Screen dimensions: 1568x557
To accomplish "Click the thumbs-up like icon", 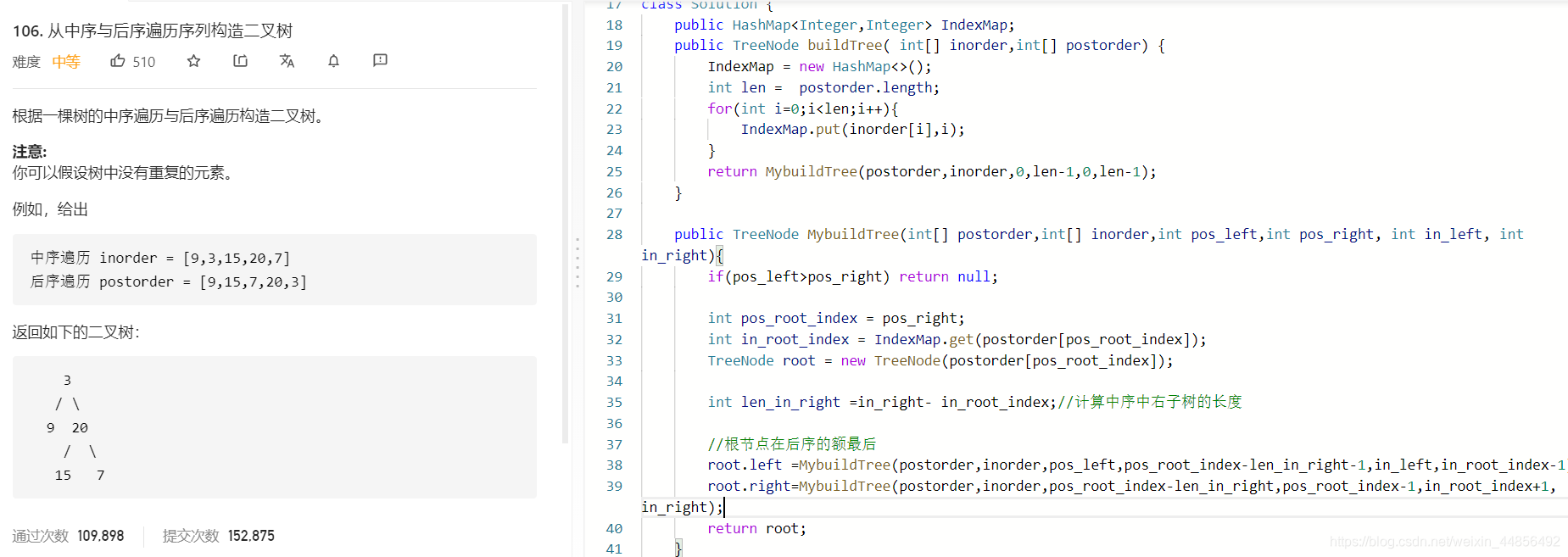I will click(118, 61).
